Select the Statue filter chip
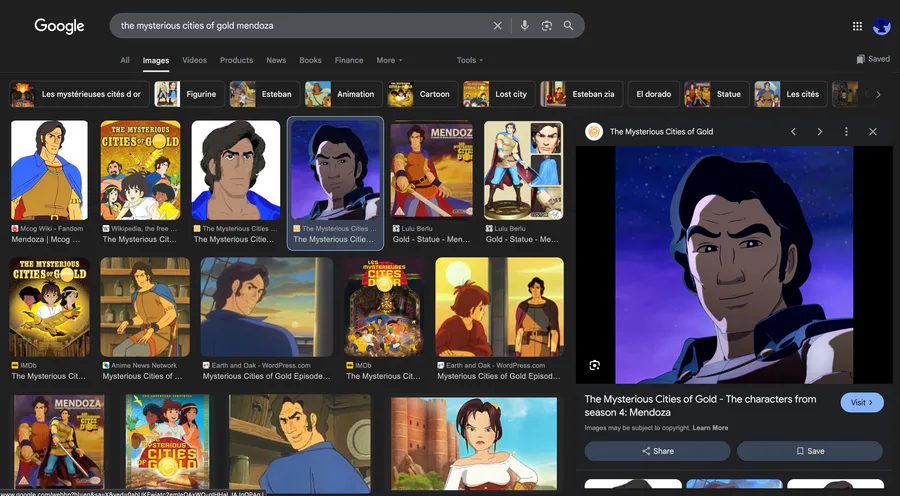Image resolution: width=900 pixels, height=496 pixels. [717, 94]
